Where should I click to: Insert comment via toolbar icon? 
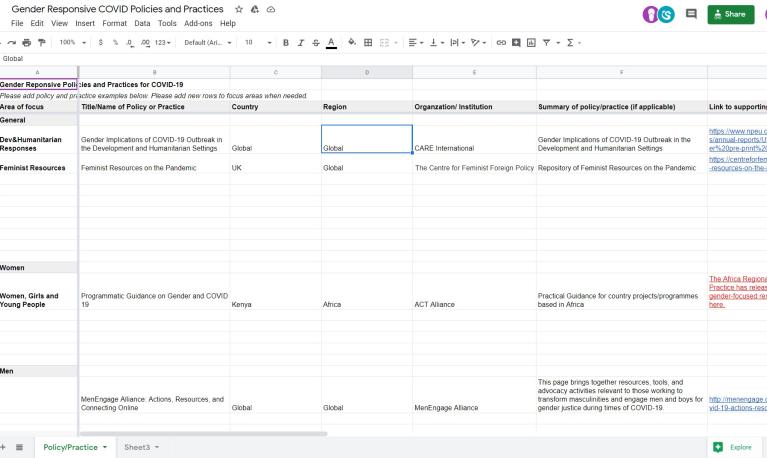[516, 43]
